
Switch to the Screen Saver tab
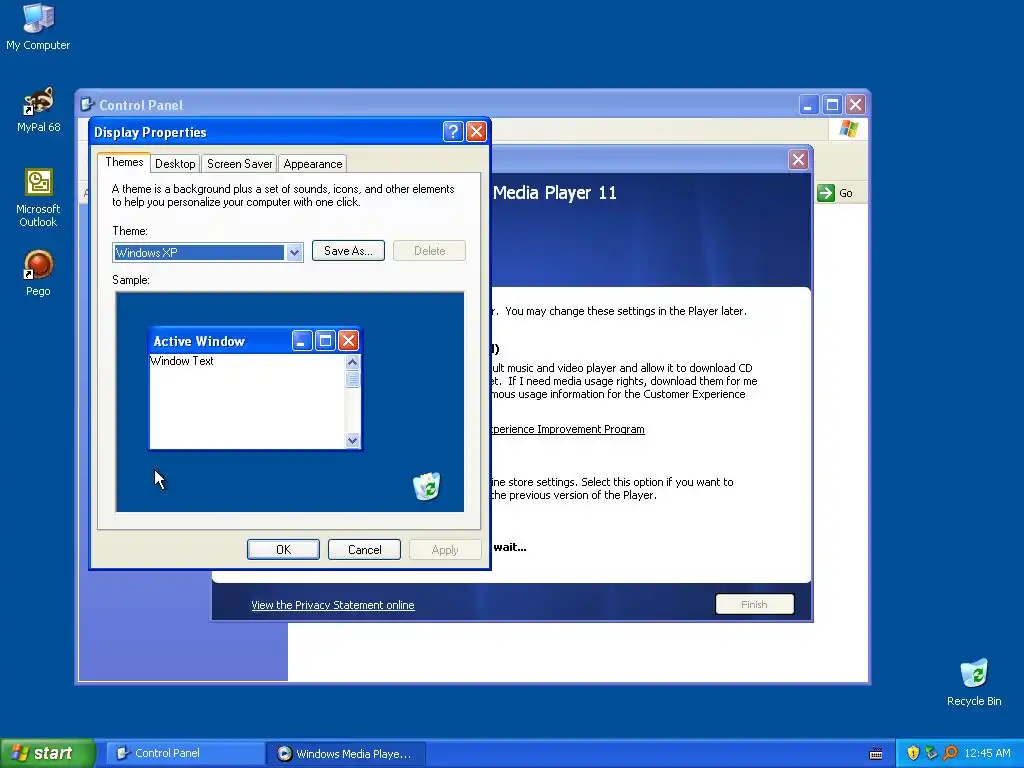click(x=239, y=164)
